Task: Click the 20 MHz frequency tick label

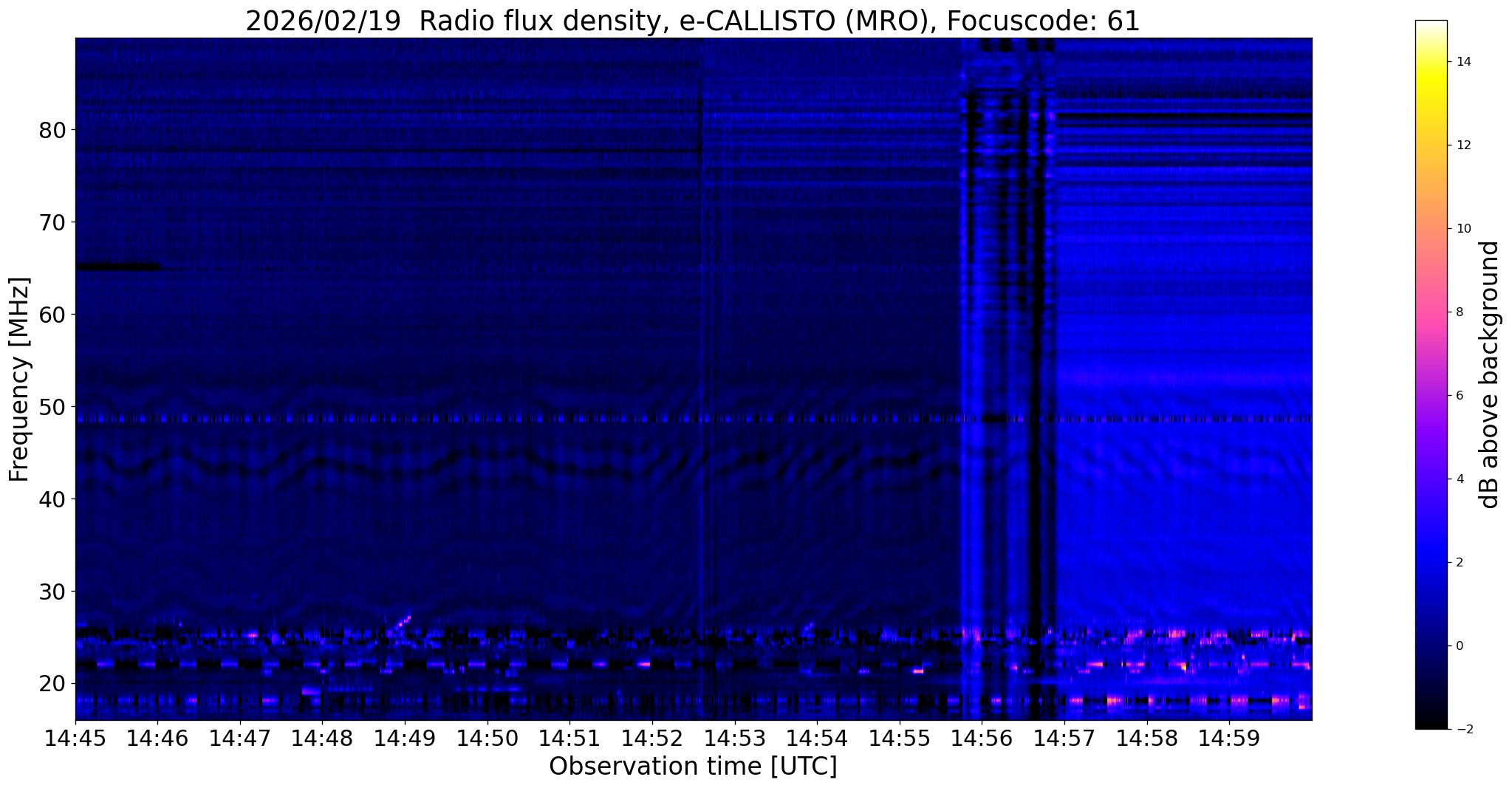Action: pos(52,684)
